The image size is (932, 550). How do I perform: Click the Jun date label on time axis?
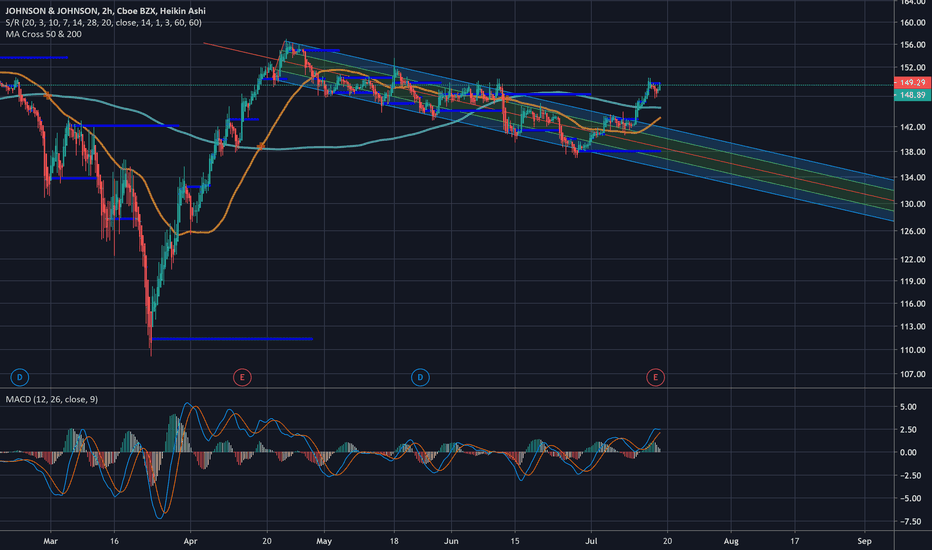(451, 540)
